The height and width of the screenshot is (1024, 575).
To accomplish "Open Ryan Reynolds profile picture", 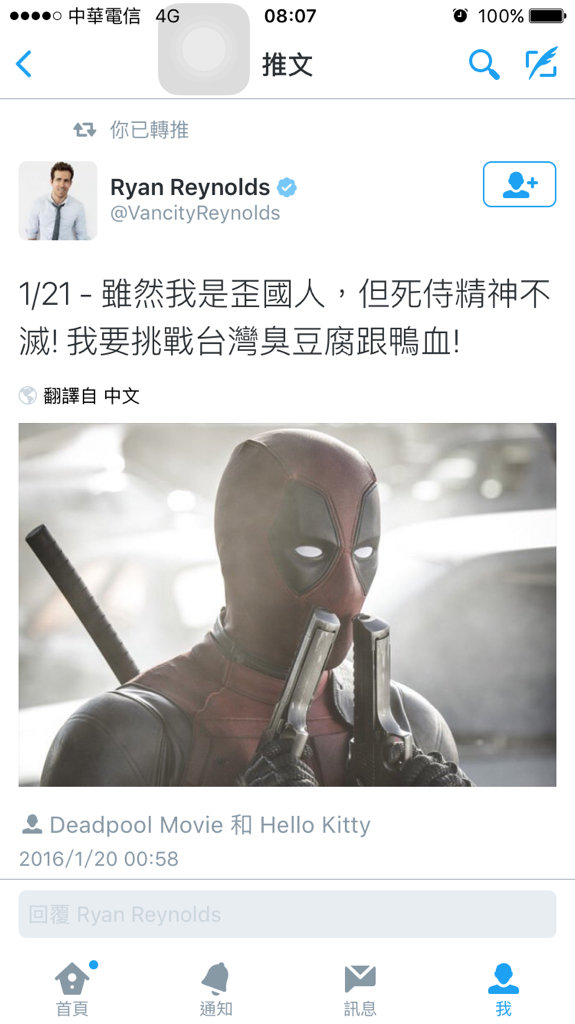I will point(58,200).
